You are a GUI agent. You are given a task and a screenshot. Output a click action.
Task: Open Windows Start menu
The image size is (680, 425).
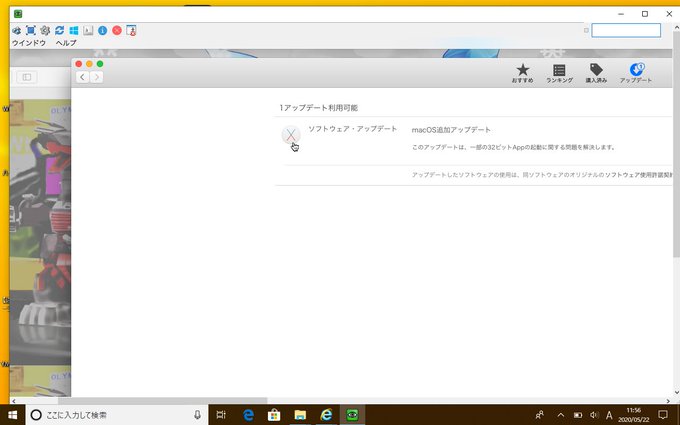[13, 415]
